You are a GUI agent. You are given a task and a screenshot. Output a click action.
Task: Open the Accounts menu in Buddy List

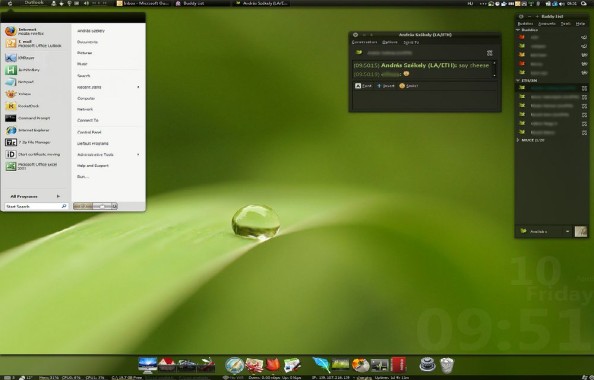(x=547, y=23)
